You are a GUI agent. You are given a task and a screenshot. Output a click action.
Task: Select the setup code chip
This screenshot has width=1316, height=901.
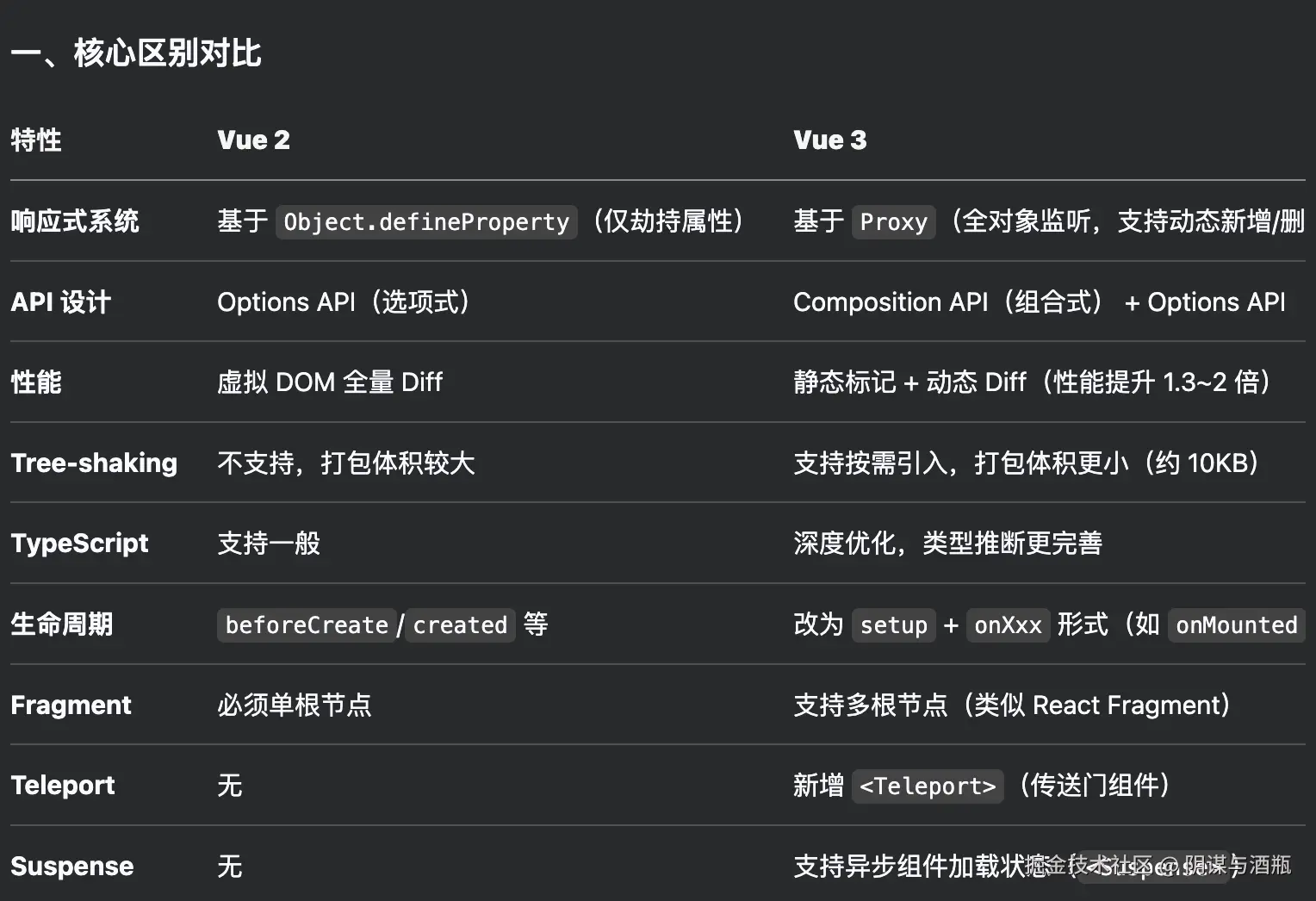(893, 625)
